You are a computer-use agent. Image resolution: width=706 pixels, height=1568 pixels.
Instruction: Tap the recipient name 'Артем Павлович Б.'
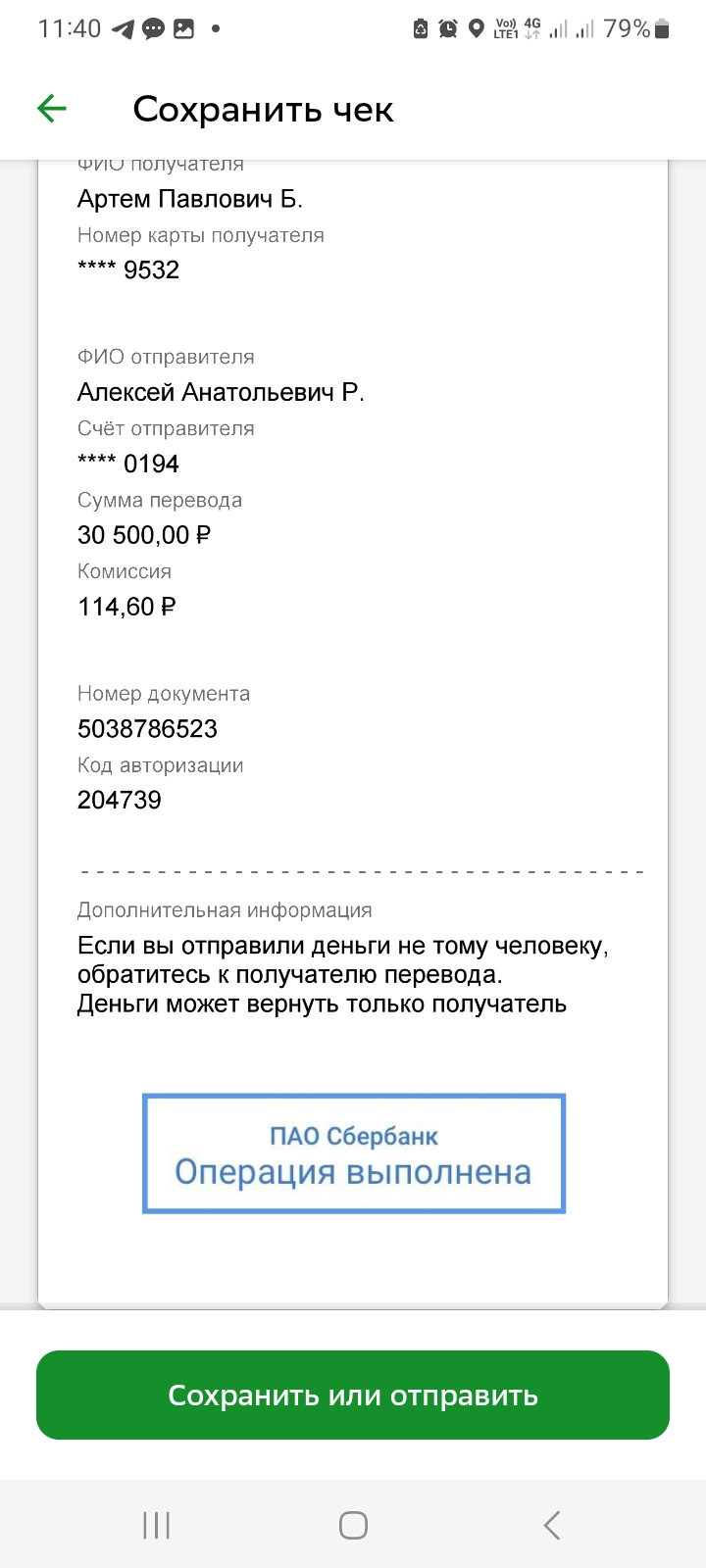pyautogui.click(x=190, y=199)
